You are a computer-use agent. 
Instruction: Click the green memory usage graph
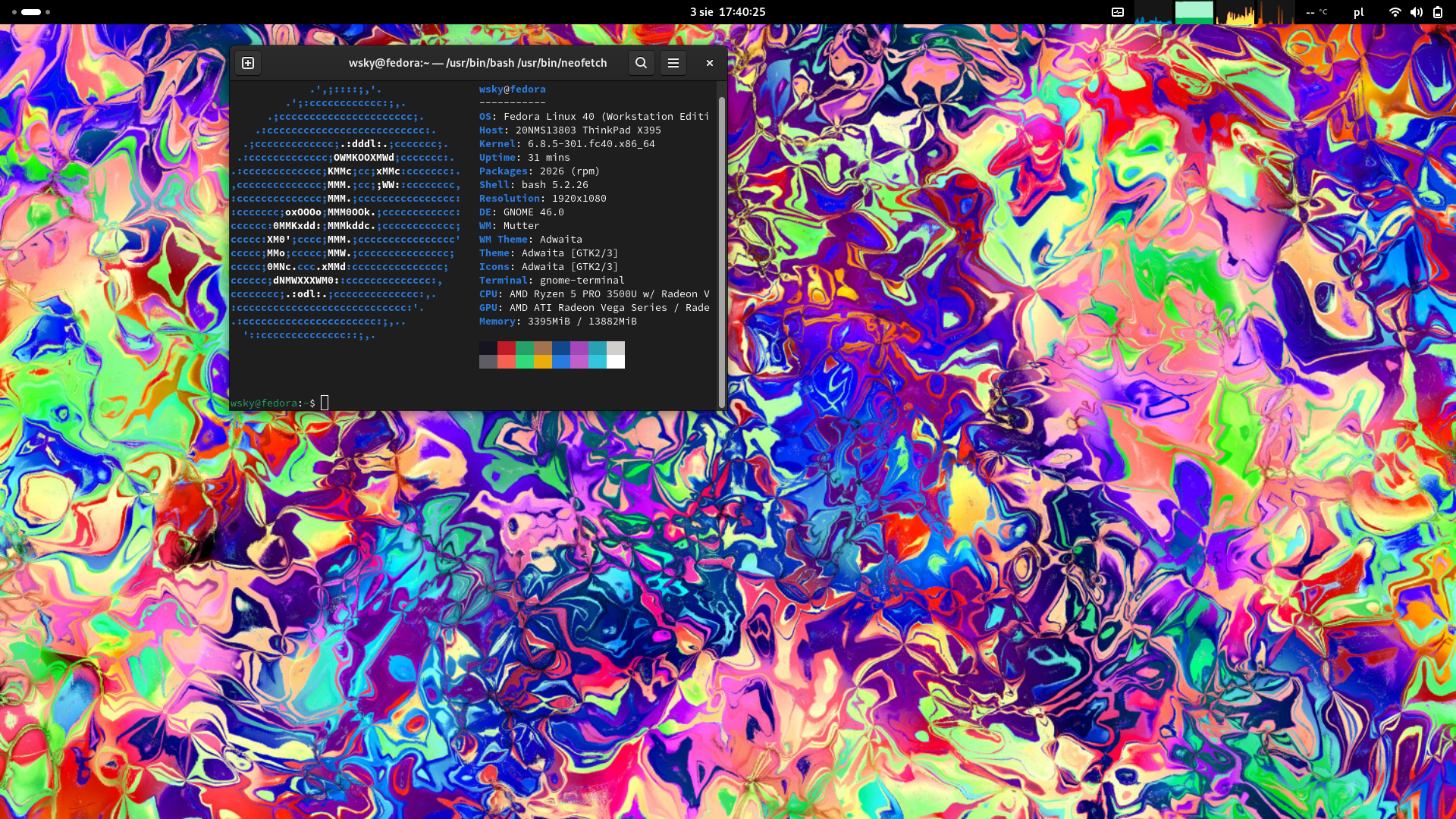(1194, 12)
